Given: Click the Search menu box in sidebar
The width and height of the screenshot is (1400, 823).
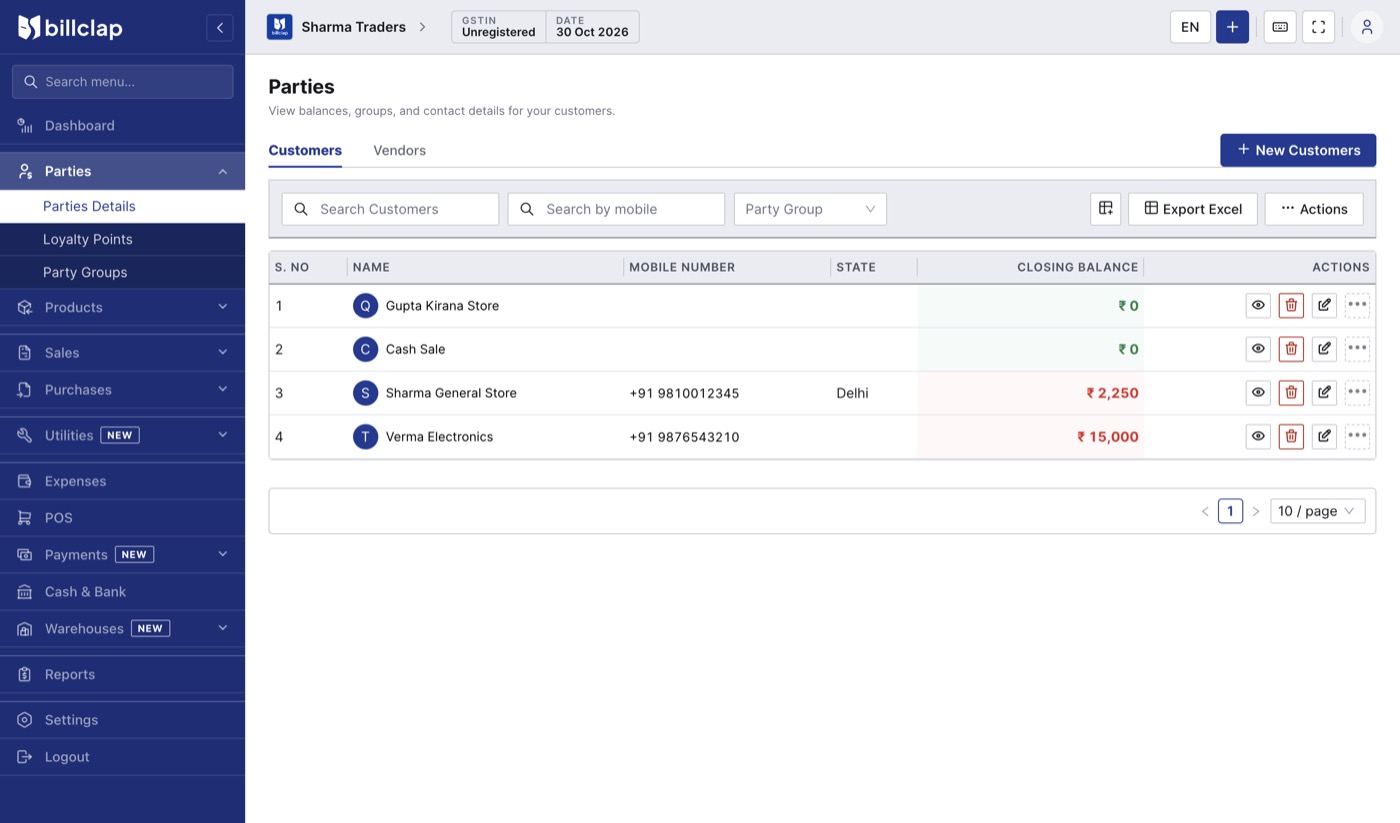Looking at the screenshot, I should 122,82.
